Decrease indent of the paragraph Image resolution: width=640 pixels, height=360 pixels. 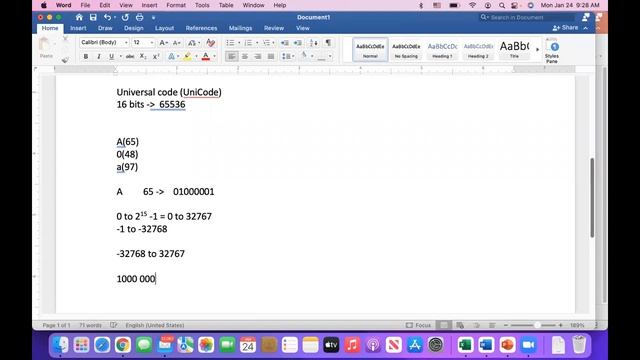click(x=284, y=43)
